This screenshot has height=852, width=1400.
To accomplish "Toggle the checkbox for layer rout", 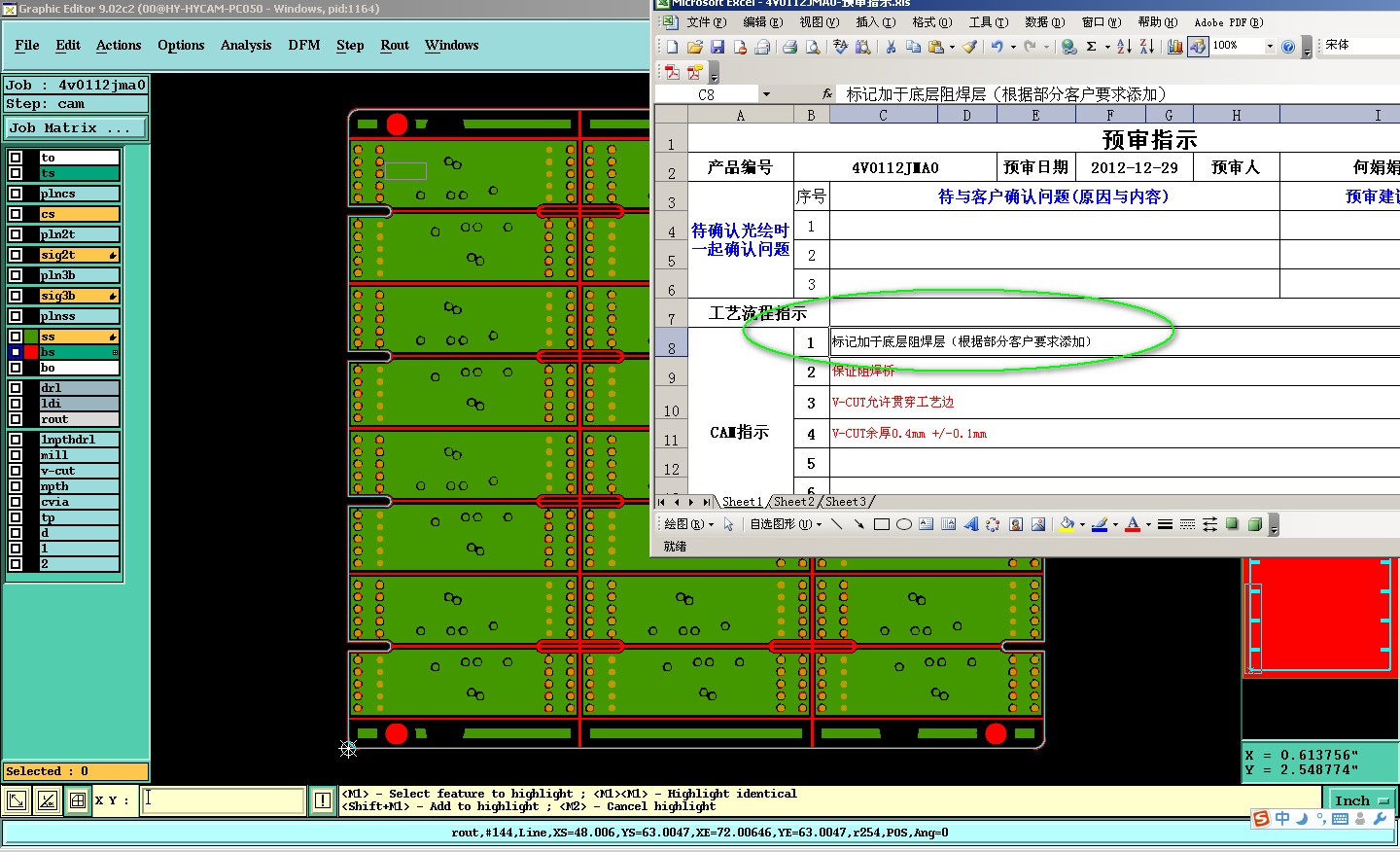I will pos(16,419).
